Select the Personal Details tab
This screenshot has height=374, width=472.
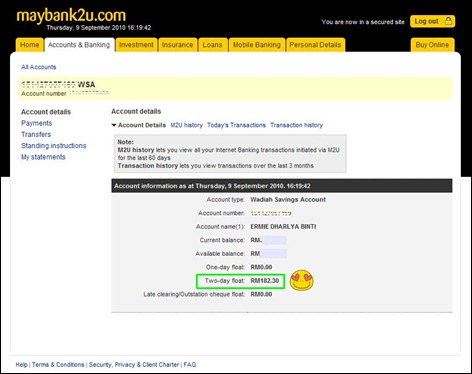tap(315, 45)
